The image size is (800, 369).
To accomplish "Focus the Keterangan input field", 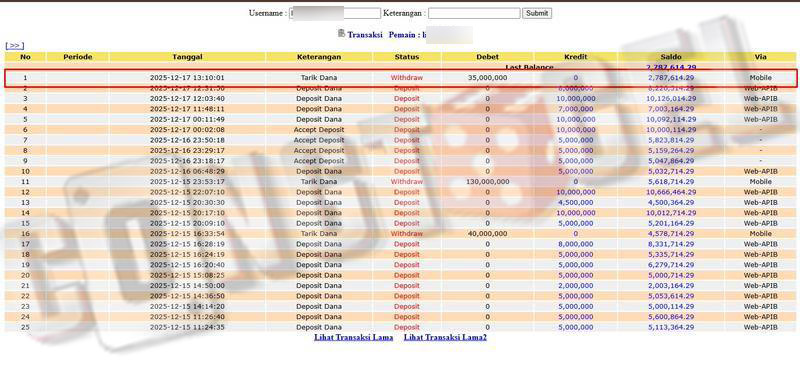I will tap(474, 13).
